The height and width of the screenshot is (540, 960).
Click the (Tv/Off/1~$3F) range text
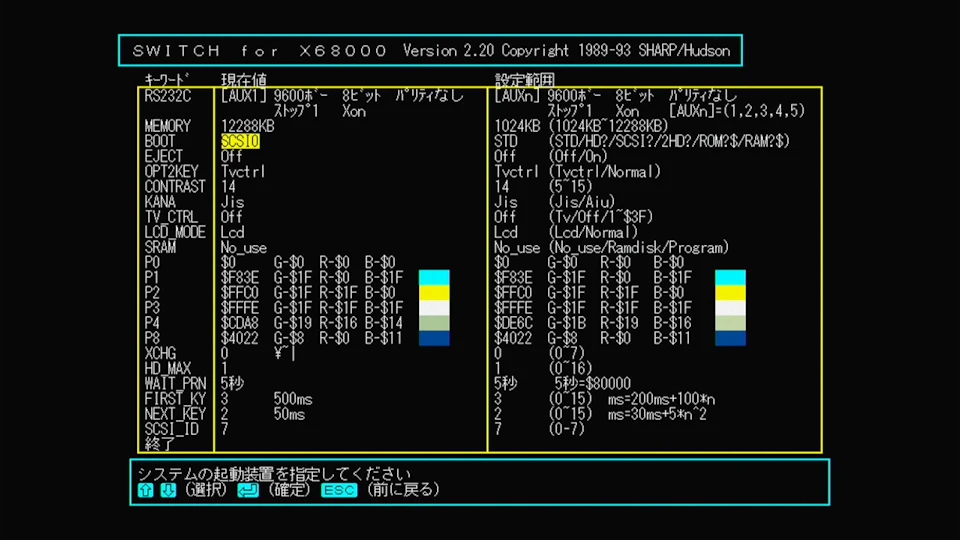(601, 217)
